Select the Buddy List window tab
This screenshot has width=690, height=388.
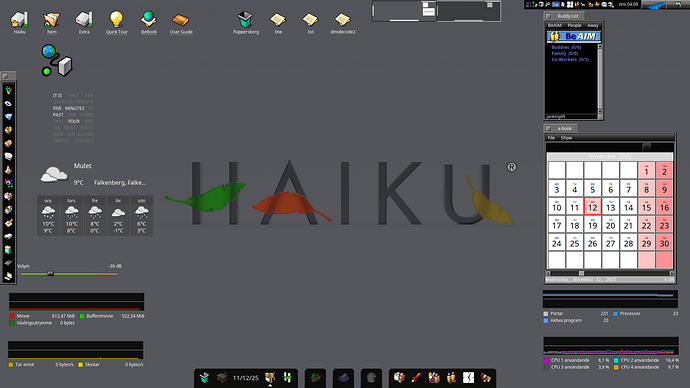point(564,16)
